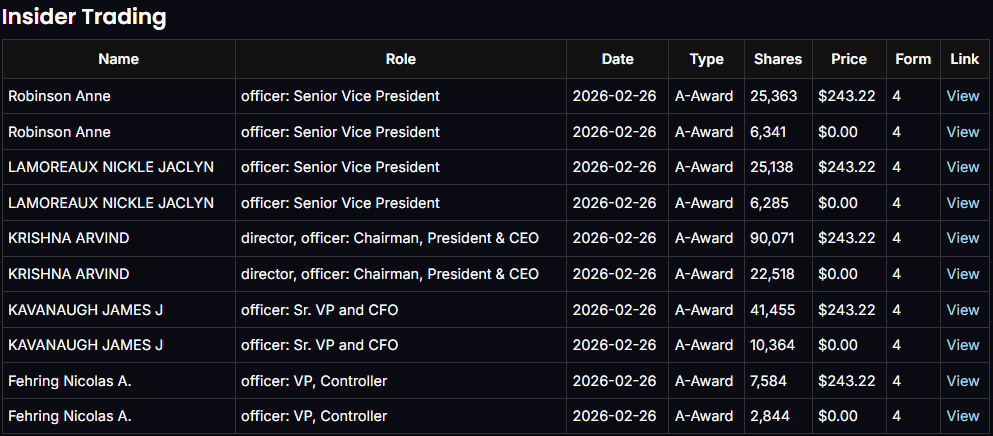Viewport: 993px width, 436px height.
Task: Click the Price column header
Action: [849, 59]
